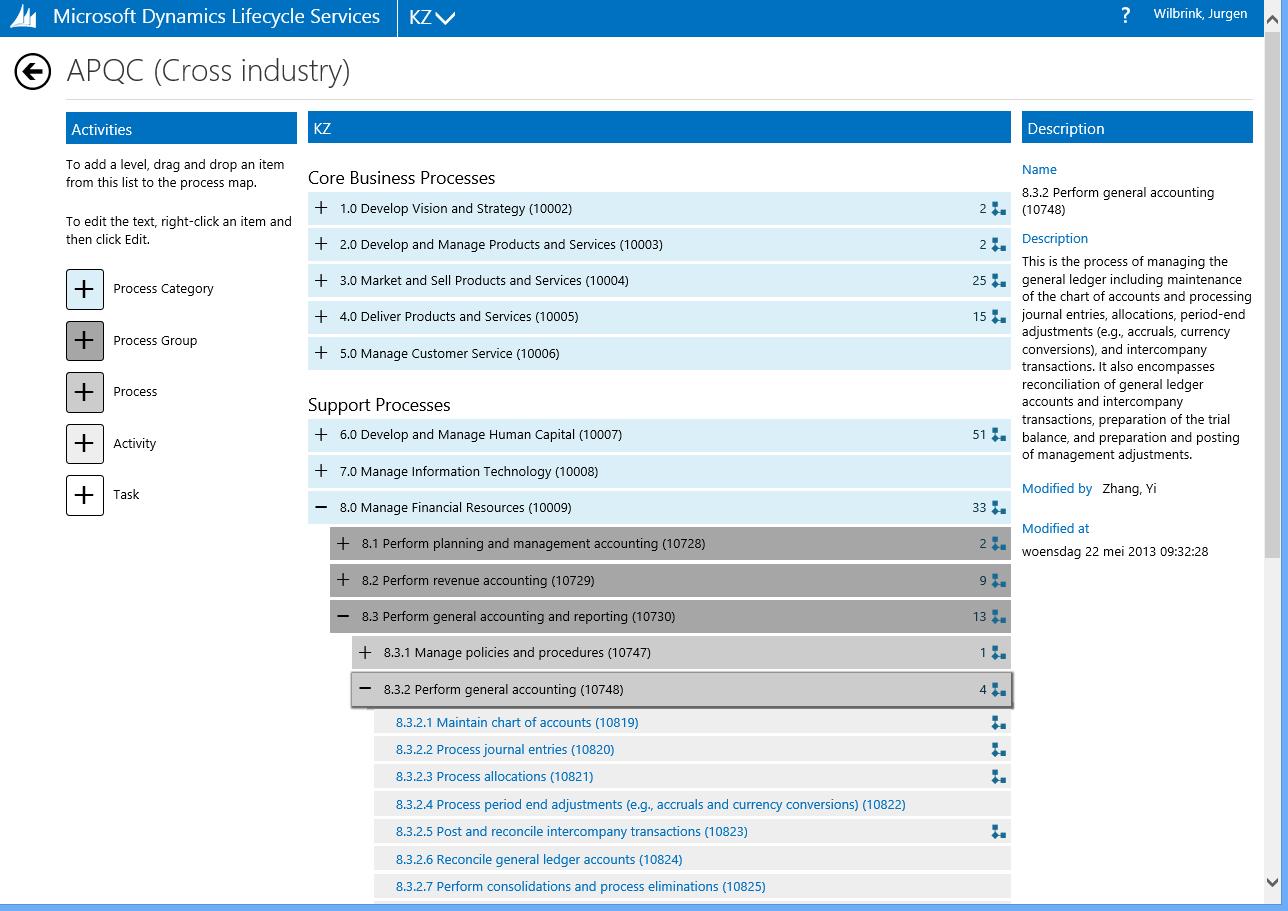Click the back arrow button
This screenshot has height=911, width=1288.
tap(32, 71)
